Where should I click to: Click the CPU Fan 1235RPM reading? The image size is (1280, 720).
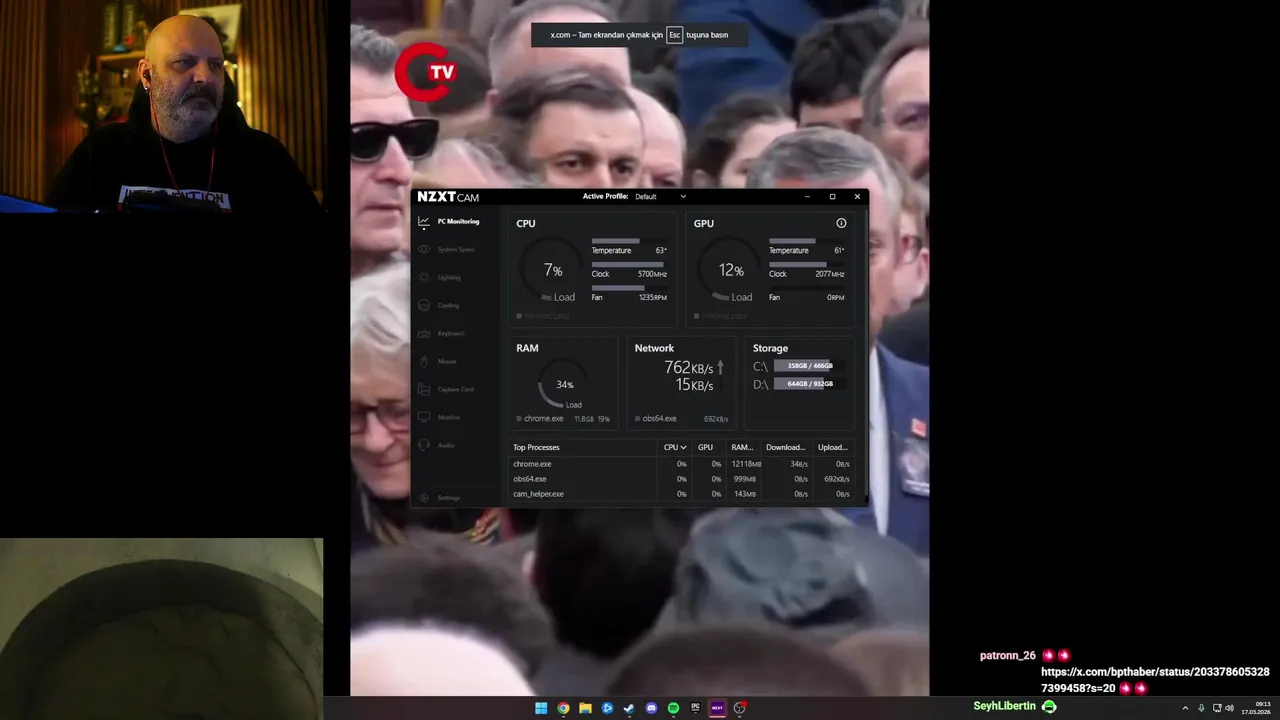click(x=652, y=298)
